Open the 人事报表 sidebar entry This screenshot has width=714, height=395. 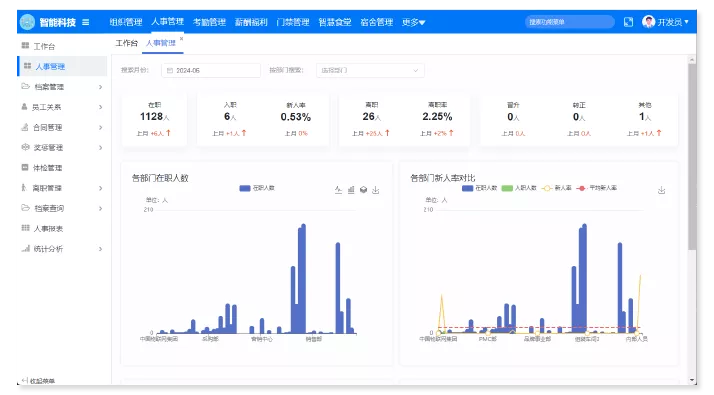point(62,228)
